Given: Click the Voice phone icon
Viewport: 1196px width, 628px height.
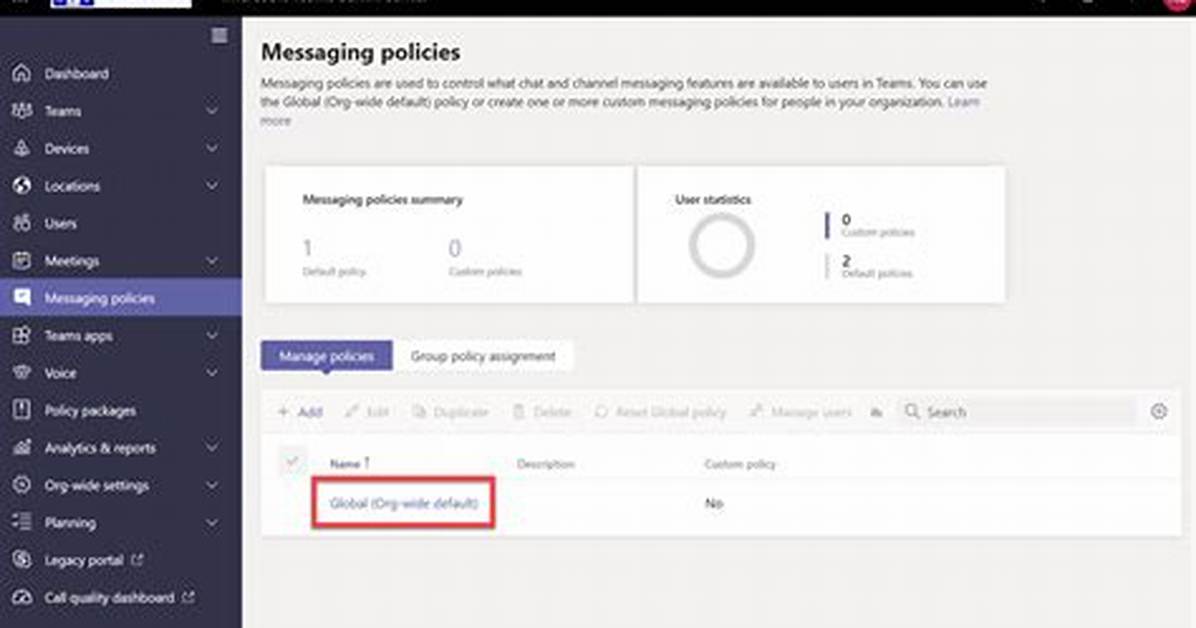Looking at the screenshot, I should tap(21, 372).
